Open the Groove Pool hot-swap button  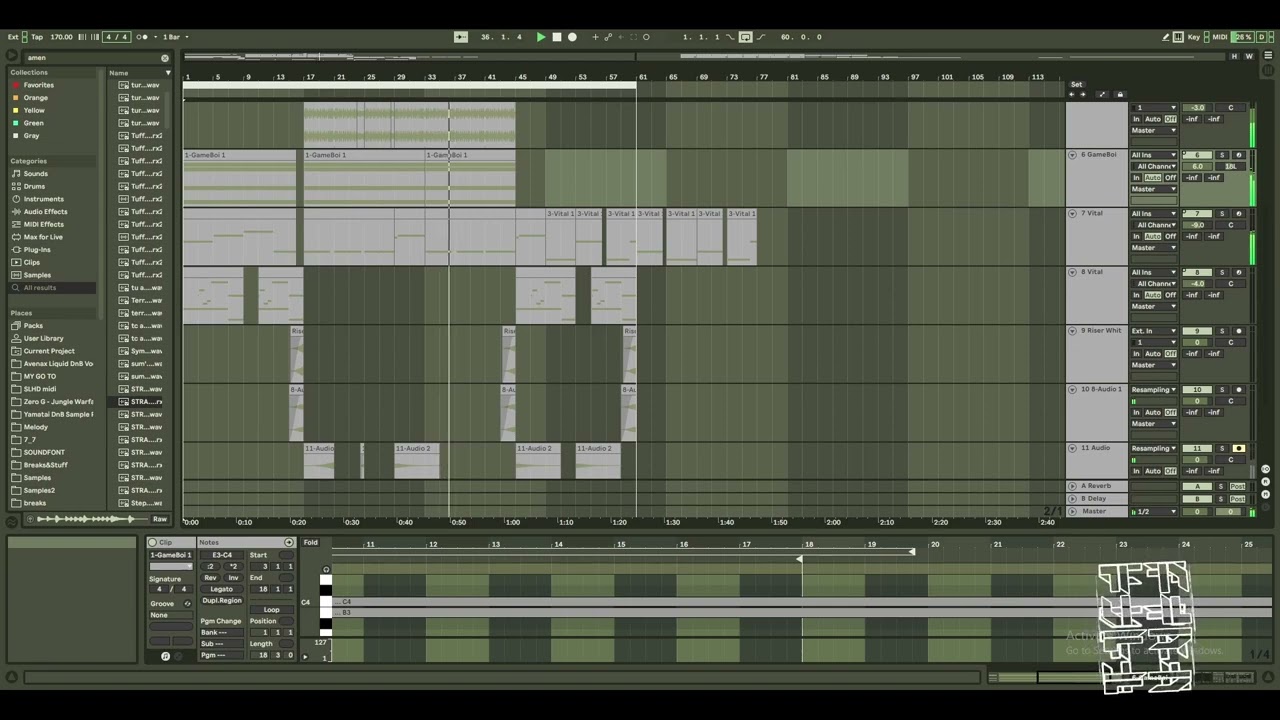coord(187,604)
